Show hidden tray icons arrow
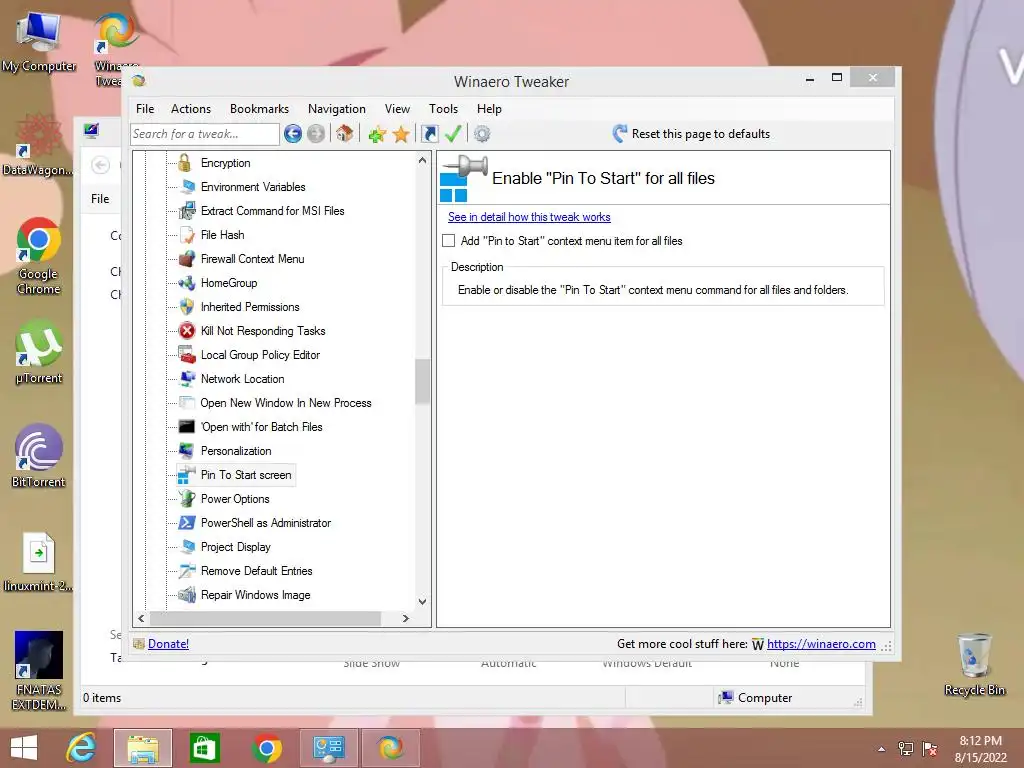1024x768 pixels. [882, 748]
